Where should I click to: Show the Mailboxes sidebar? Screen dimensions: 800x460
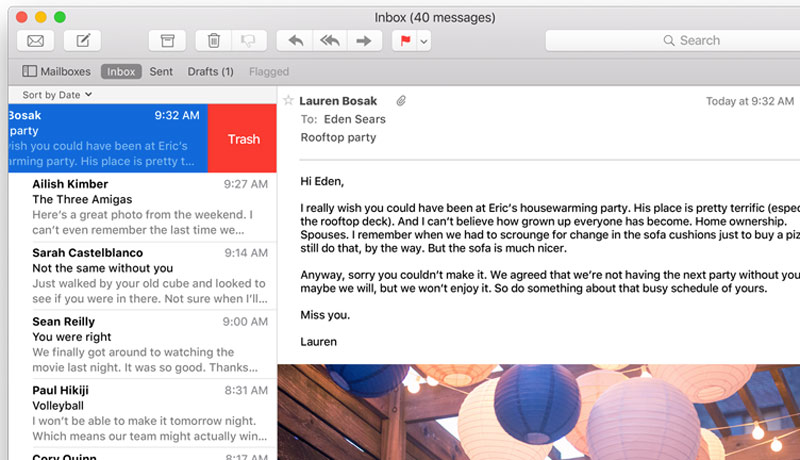click(x=56, y=71)
